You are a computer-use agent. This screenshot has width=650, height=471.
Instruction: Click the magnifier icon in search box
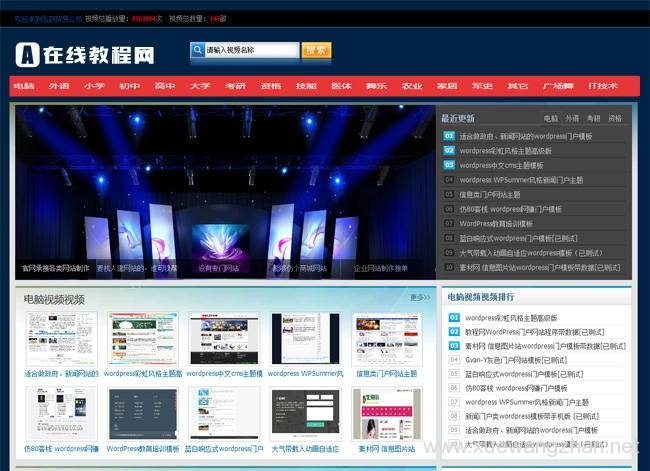click(x=197, y=50)
